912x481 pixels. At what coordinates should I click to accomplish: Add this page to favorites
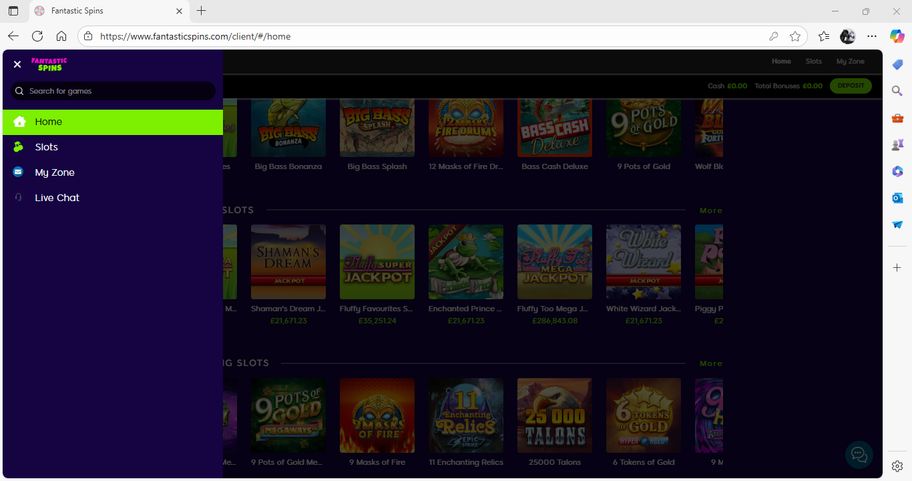tap(795, 36)
